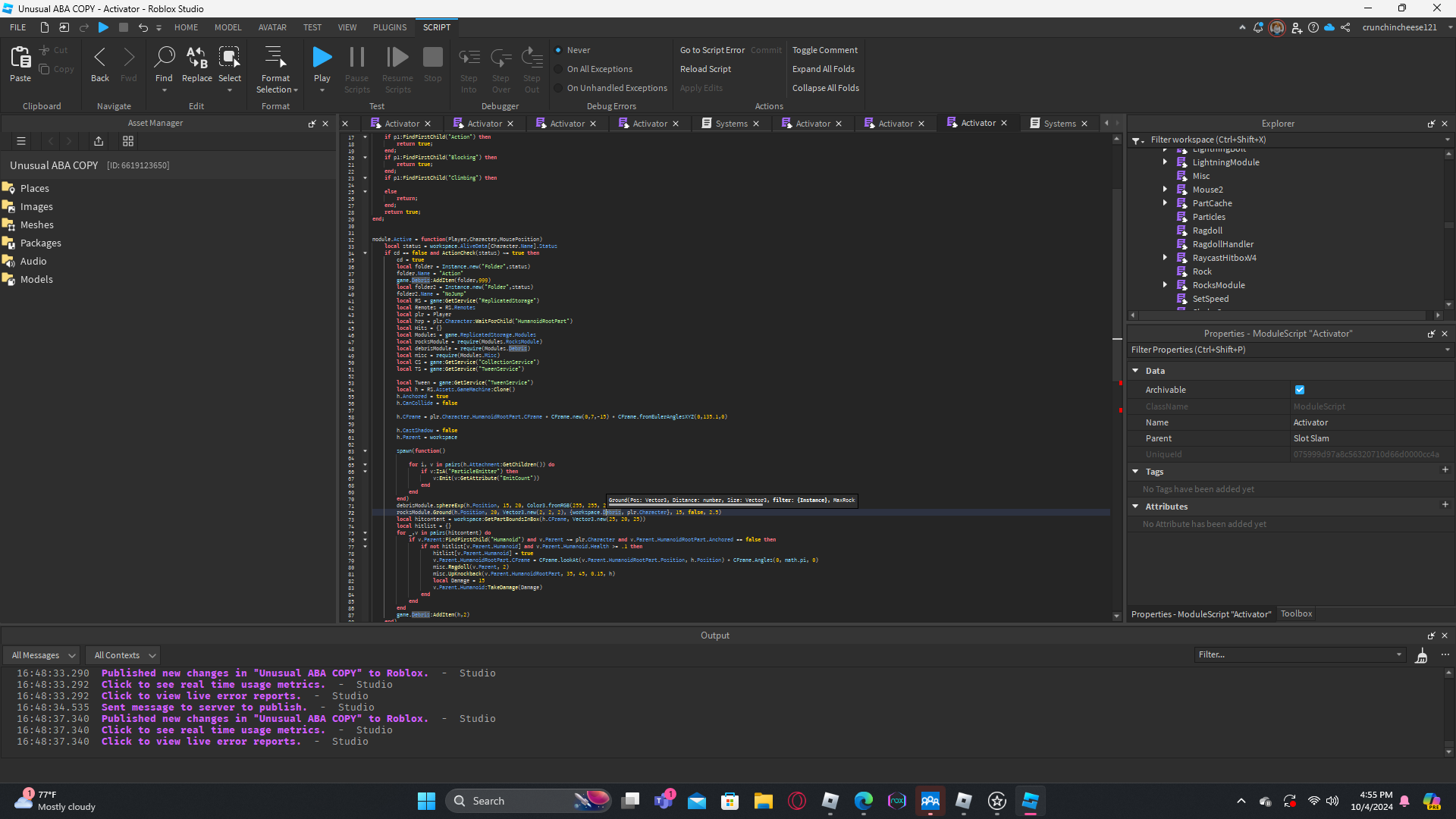Open the HOME ribbon tab
Screen dimensions: 1456x819
coord(187,27)
